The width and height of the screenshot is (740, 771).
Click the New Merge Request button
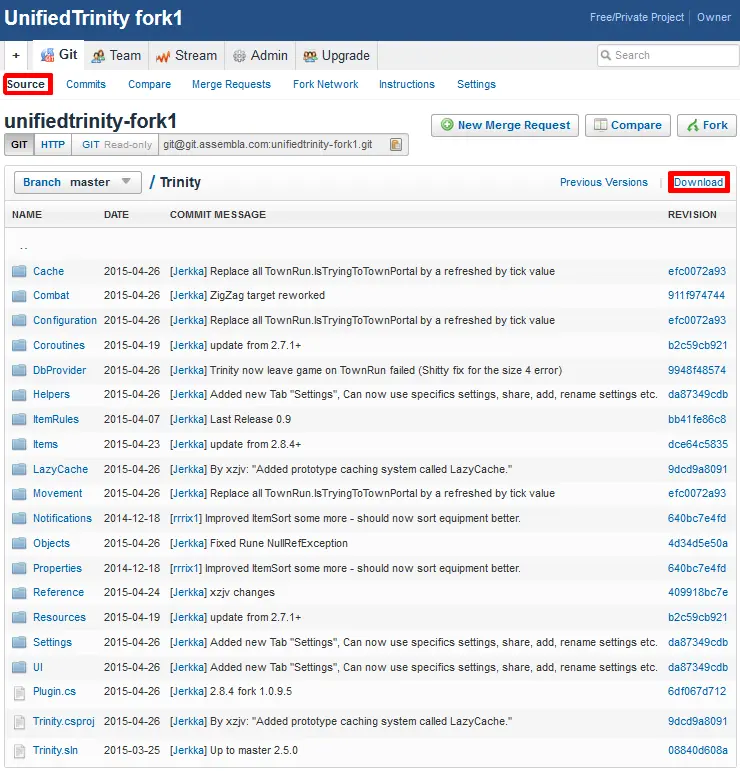505,125
